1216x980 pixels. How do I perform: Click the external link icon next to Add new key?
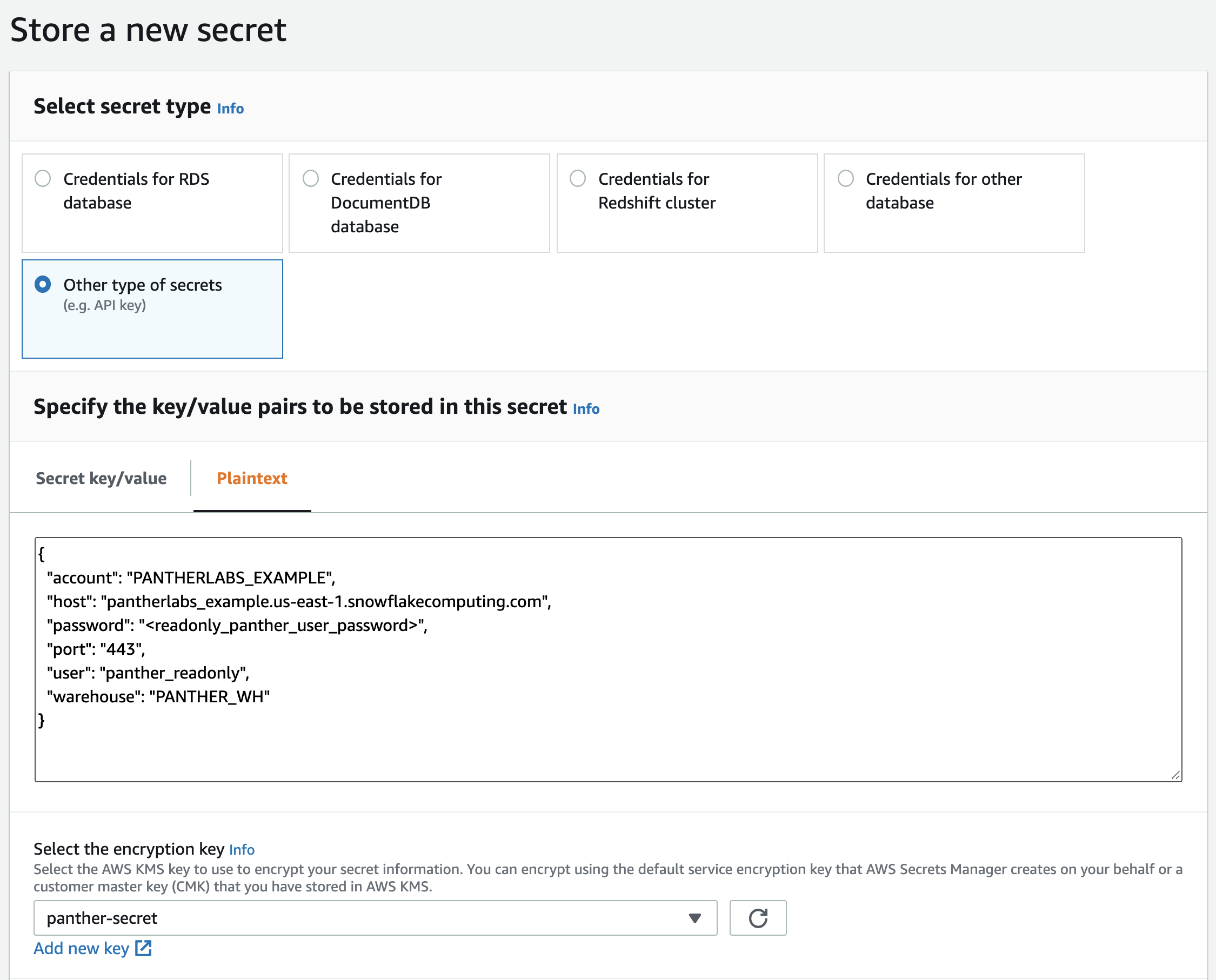tap(143, 948)
